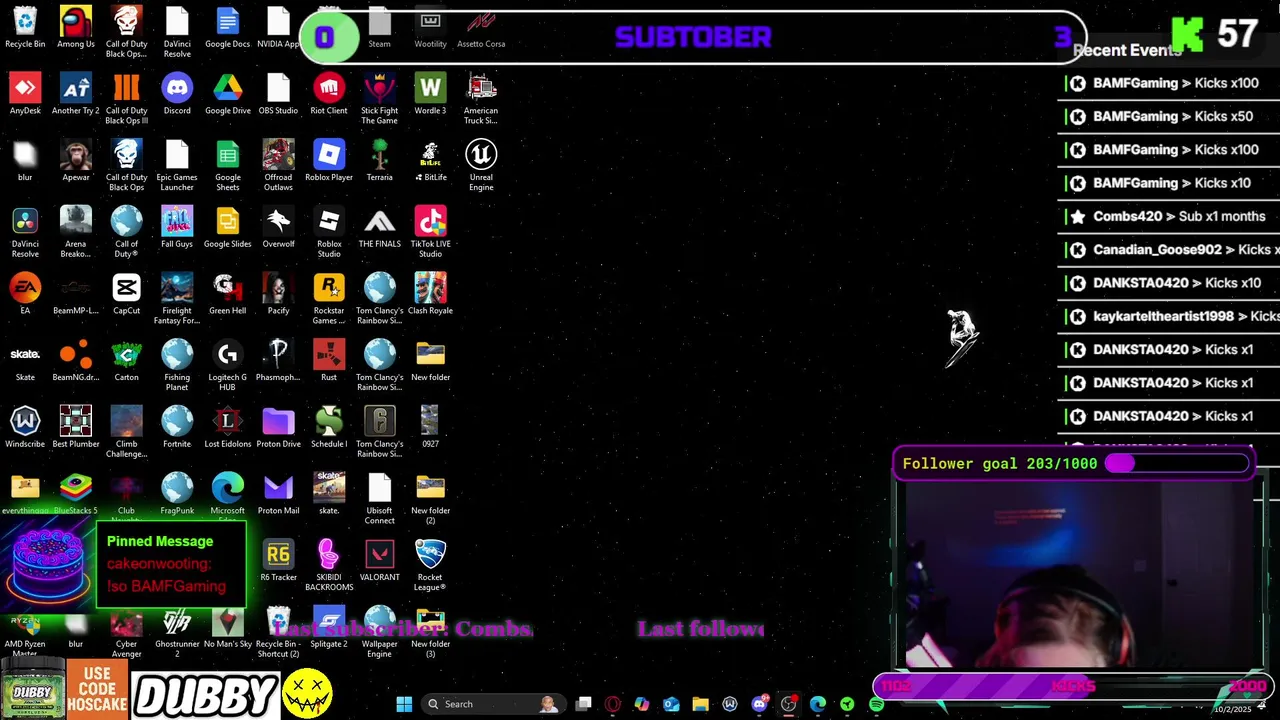1280x720 pixels.
Task: Open Roblox Studio desktop icon
Action: pos(329,232)
